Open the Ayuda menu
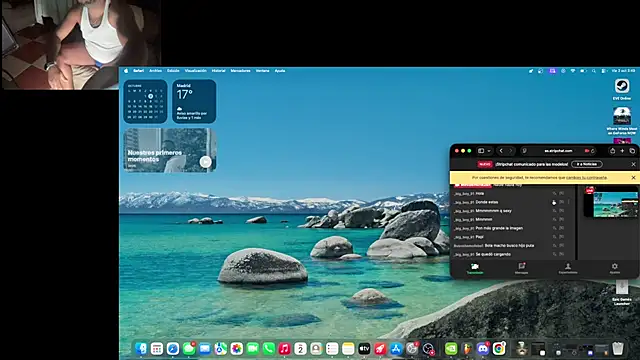640x360 pixels. [280, 71]
